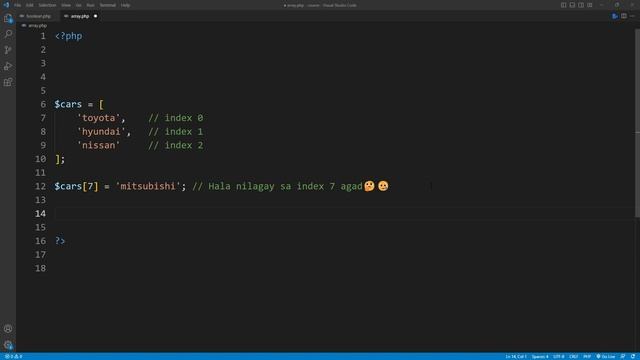Open the Manage gear icon

pos(8,344)
